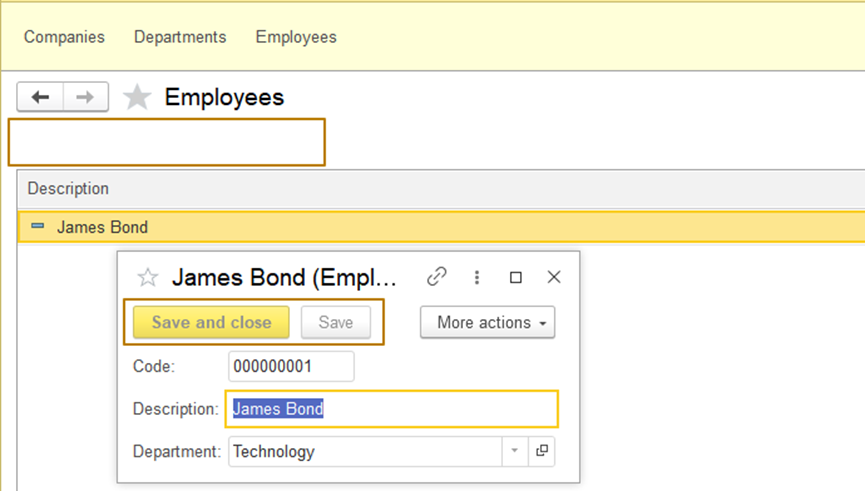Go forward using the right arrow button
This screenshot has width=865, height=491.
coord(86,97)
